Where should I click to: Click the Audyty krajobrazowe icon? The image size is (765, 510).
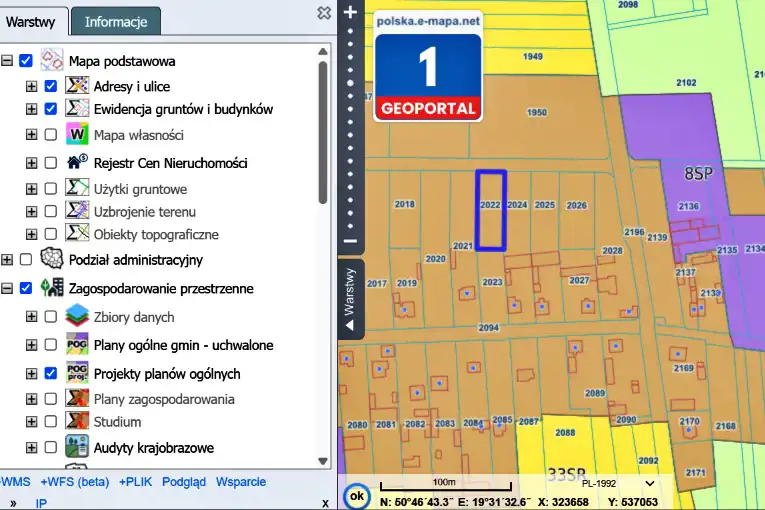click(x=77, y=447)
